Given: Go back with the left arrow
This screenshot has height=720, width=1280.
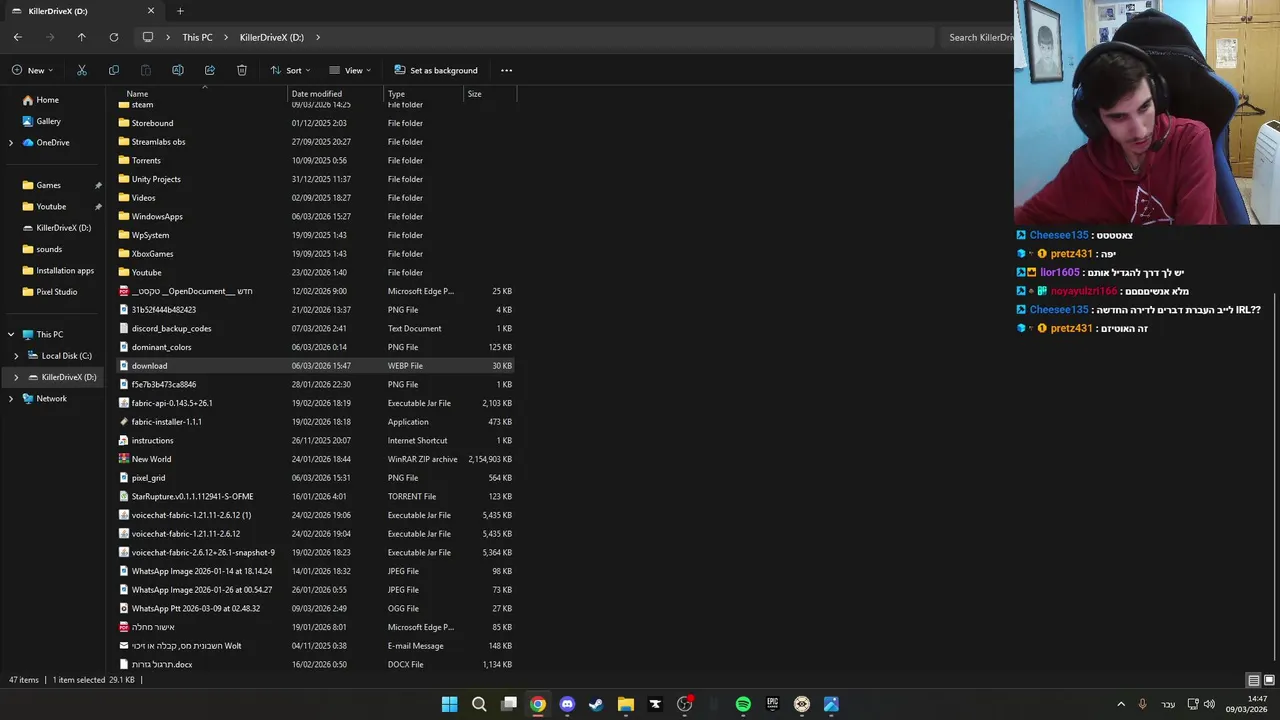Looking at the screenshot, I should coord(17,37).
